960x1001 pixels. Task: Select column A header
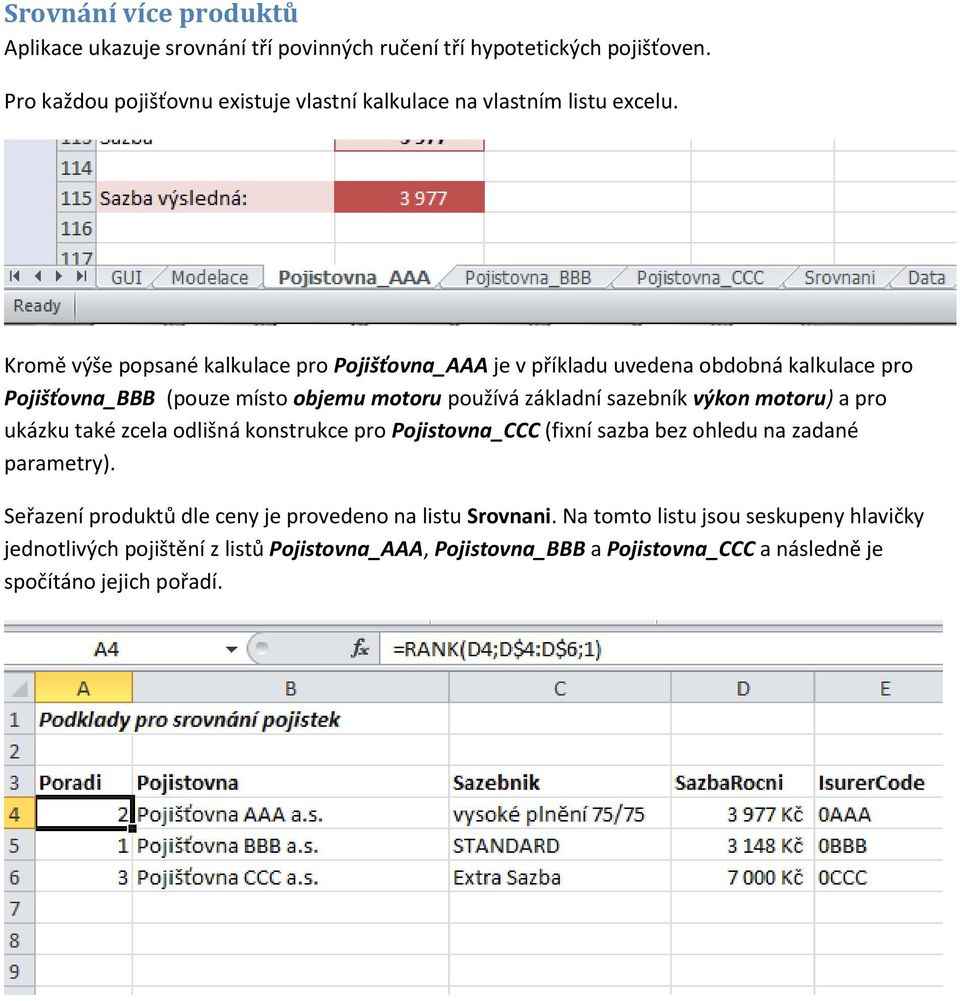(x=84, y=688)
